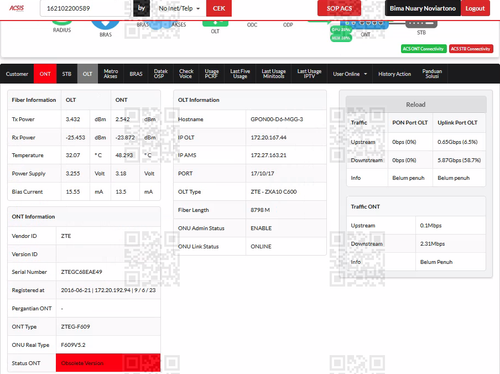Click the OLT Type ZTE - ZXA10 C600
Image resolution: width=500 pixels, height=374 pixels.
[x=274, y=192]
